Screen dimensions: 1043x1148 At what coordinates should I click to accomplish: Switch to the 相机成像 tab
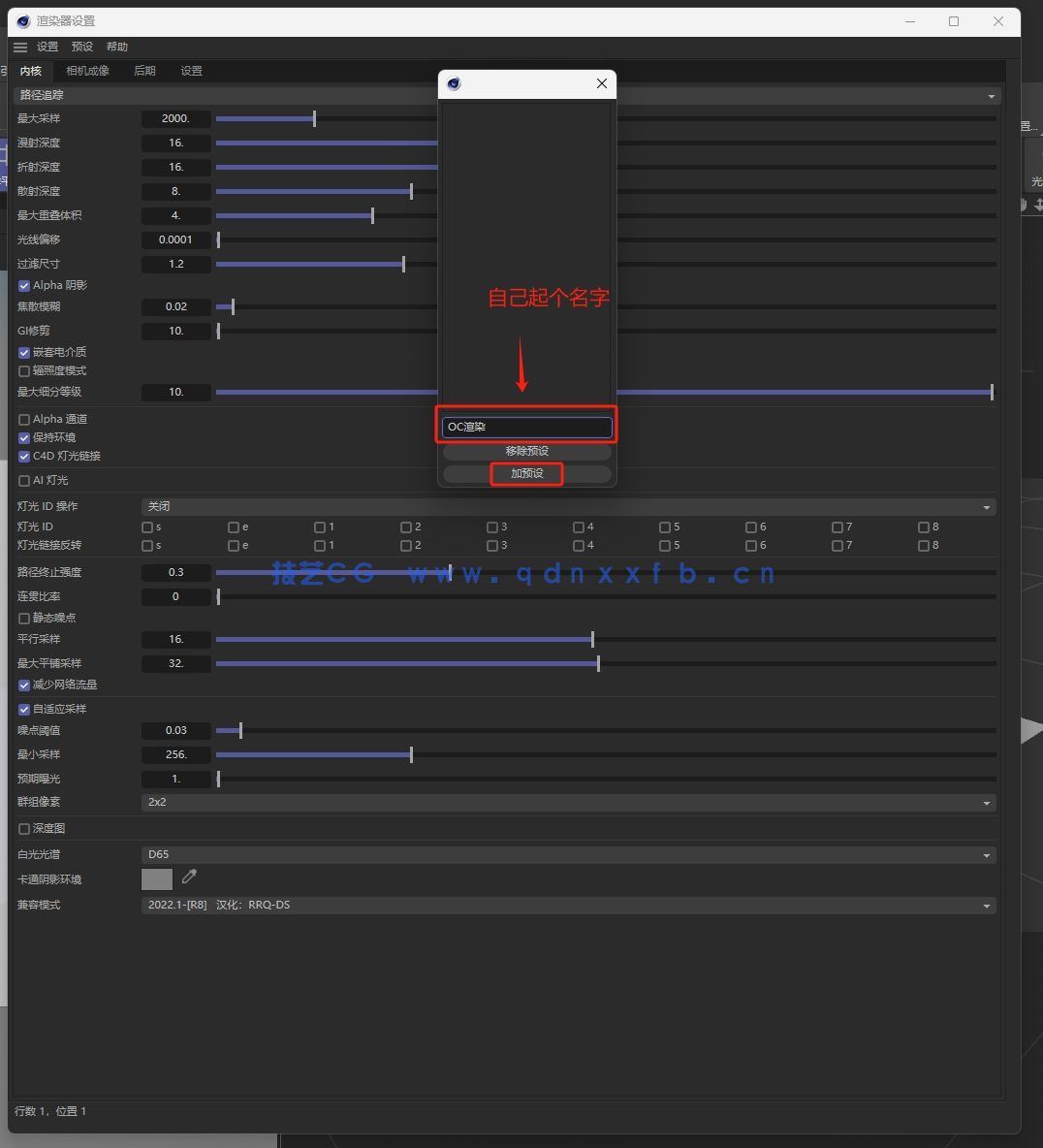coord(86,70)
